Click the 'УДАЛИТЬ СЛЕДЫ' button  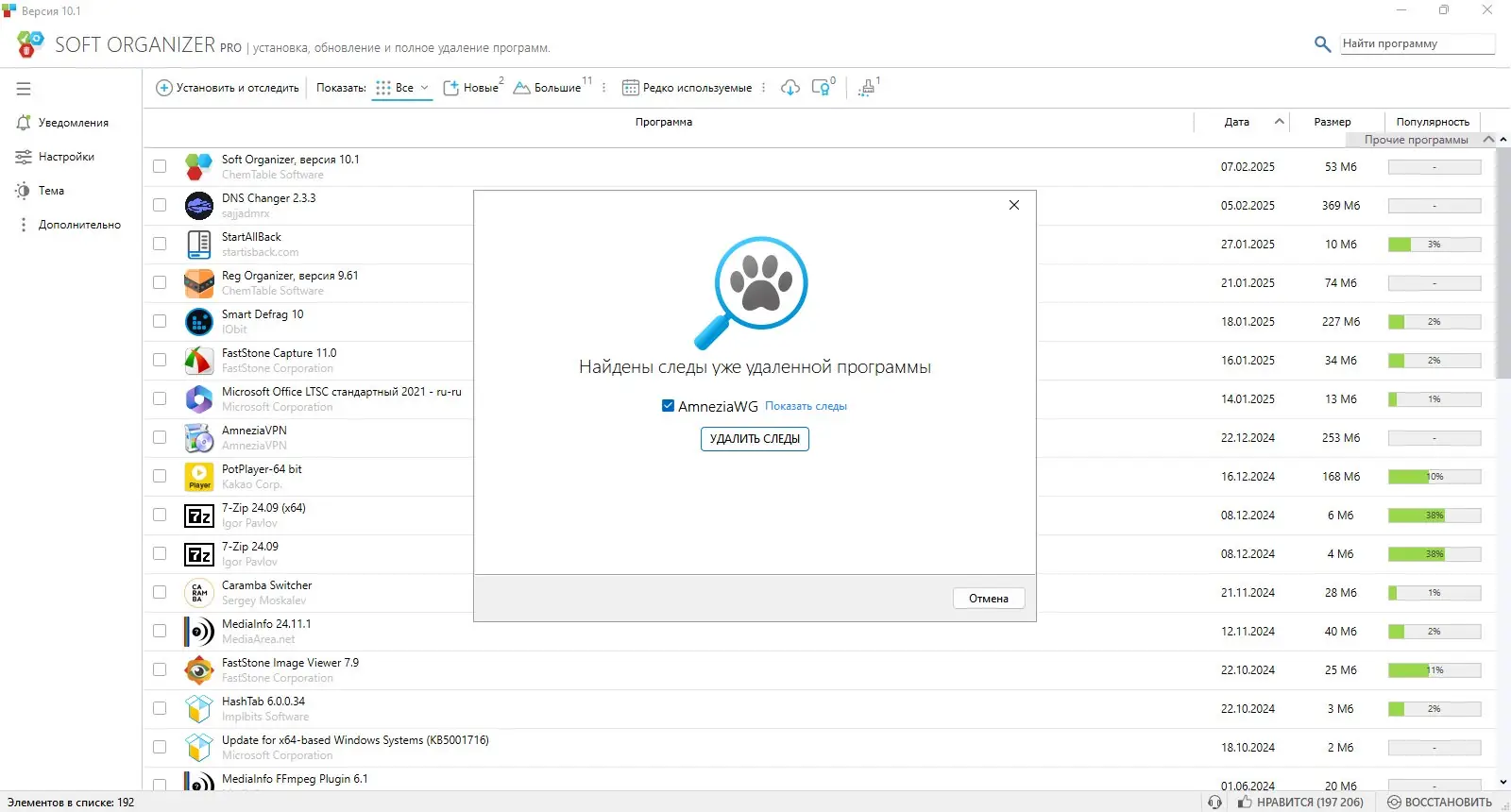pyautogui.click(x=755, y=439)
